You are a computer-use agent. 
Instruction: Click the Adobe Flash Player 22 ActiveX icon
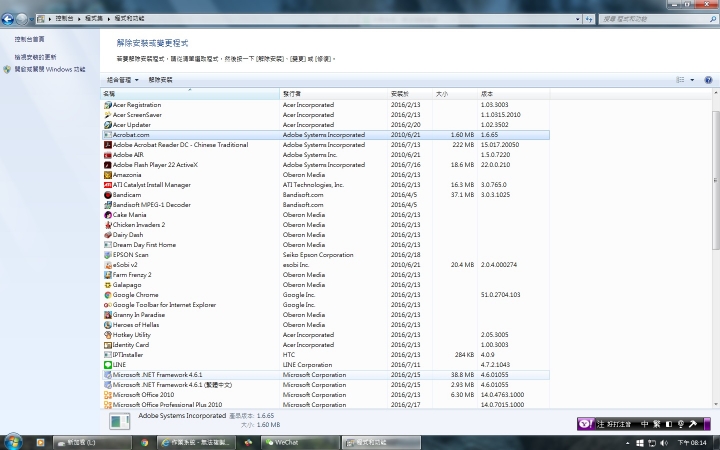click(x=108, y=165)
